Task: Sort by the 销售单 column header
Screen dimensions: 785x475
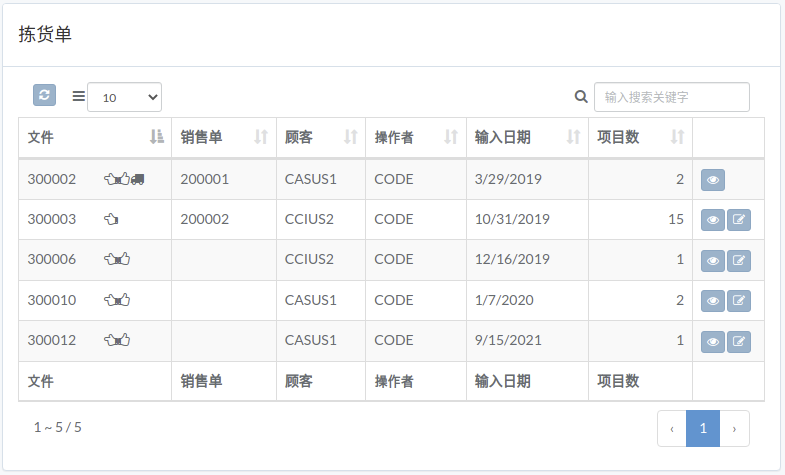Action: point(224,137)
